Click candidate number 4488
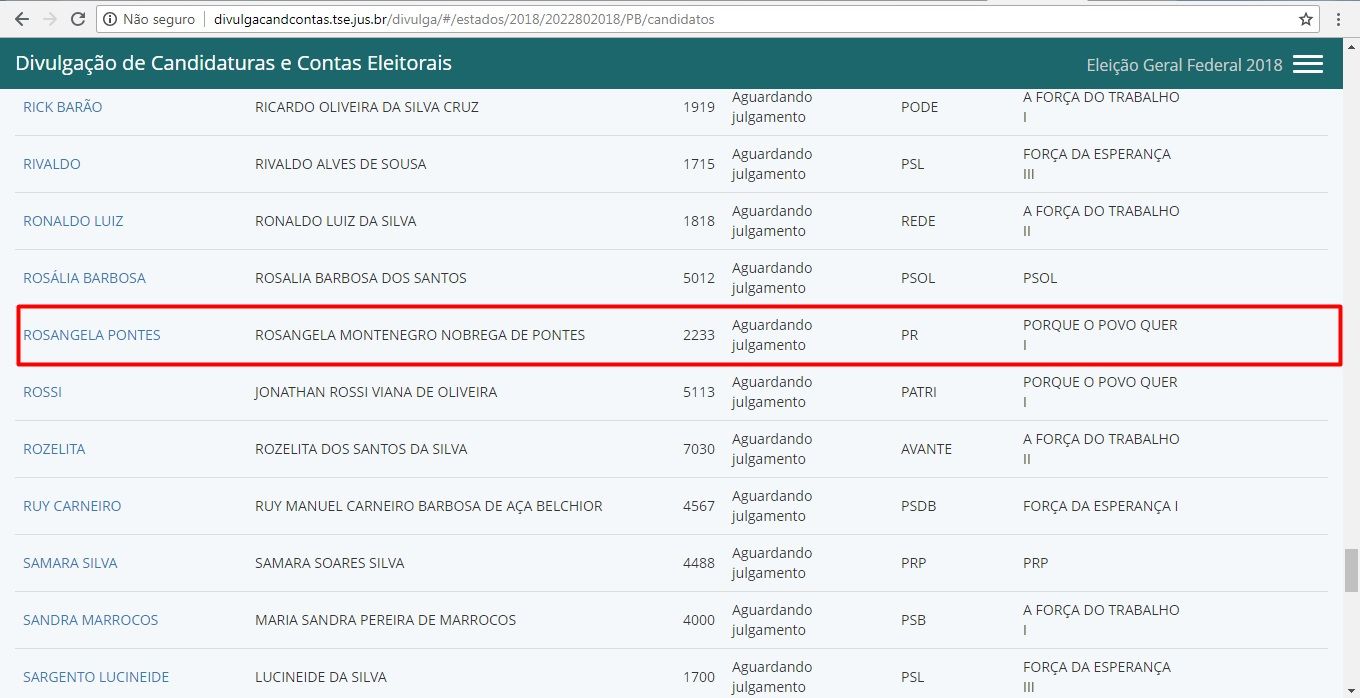This screenshot has width=1360, height=698. [699, 563]
